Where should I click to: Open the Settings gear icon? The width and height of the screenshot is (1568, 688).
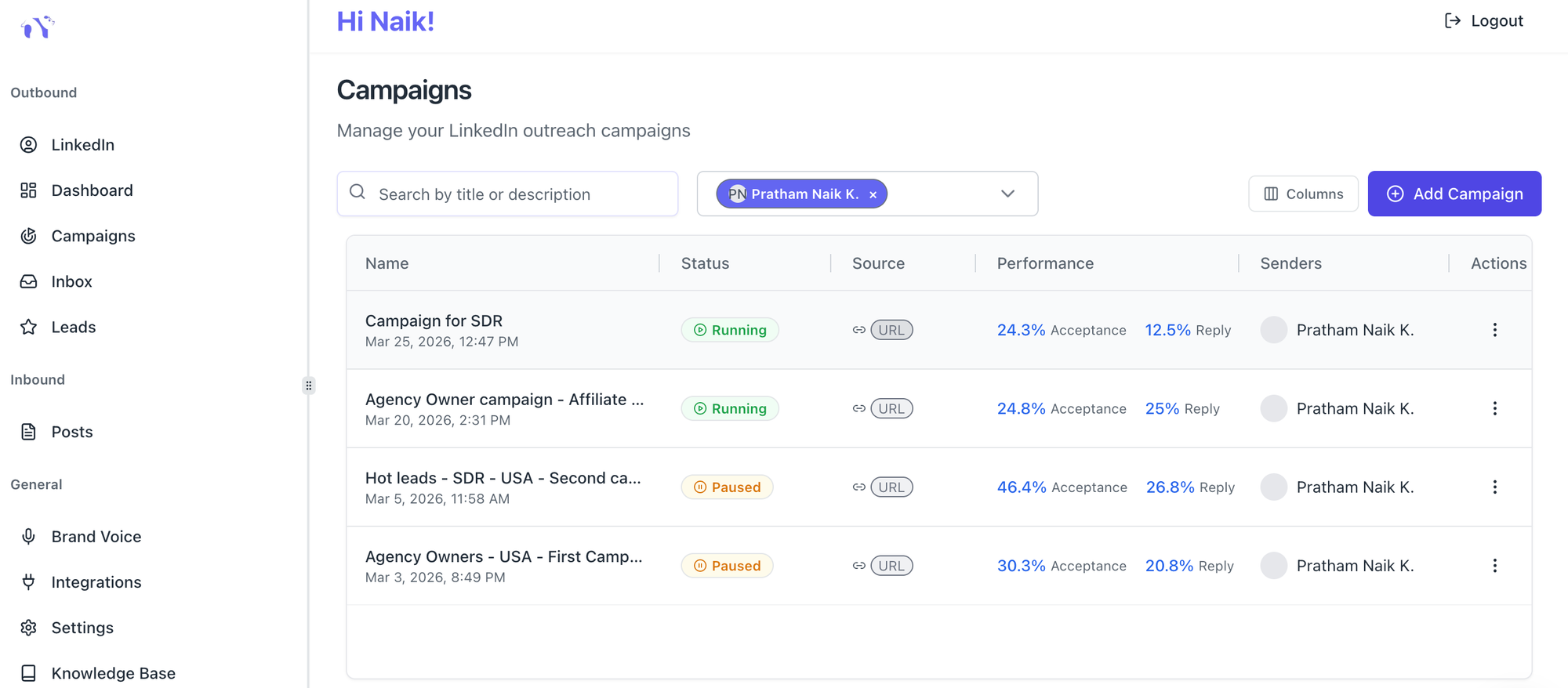(29, 628)
